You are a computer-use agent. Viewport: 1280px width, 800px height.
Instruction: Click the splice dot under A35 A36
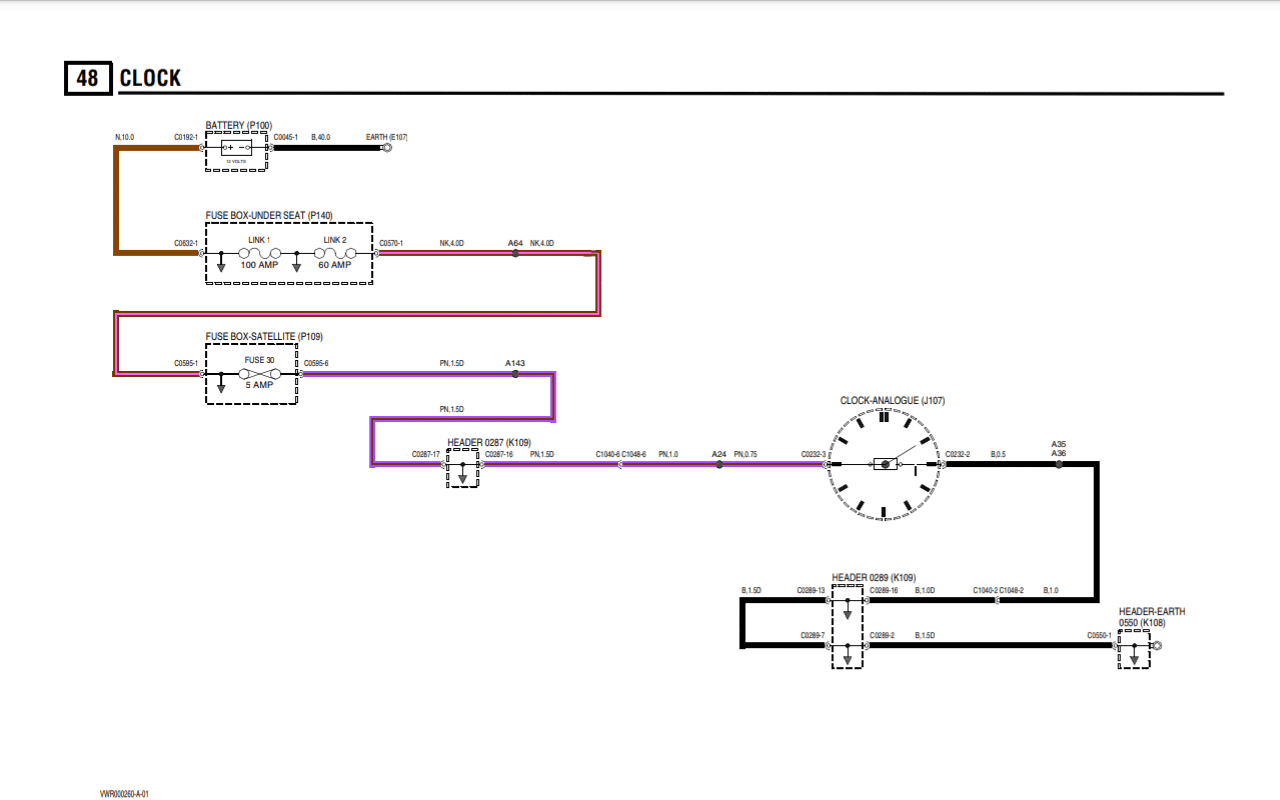coord(1059,465)
